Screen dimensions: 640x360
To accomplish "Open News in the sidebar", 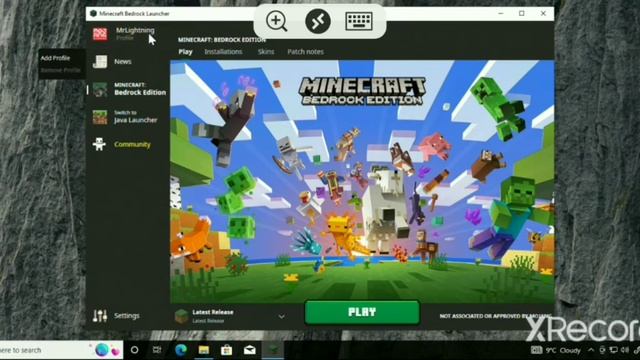I will tap(122, 62).
